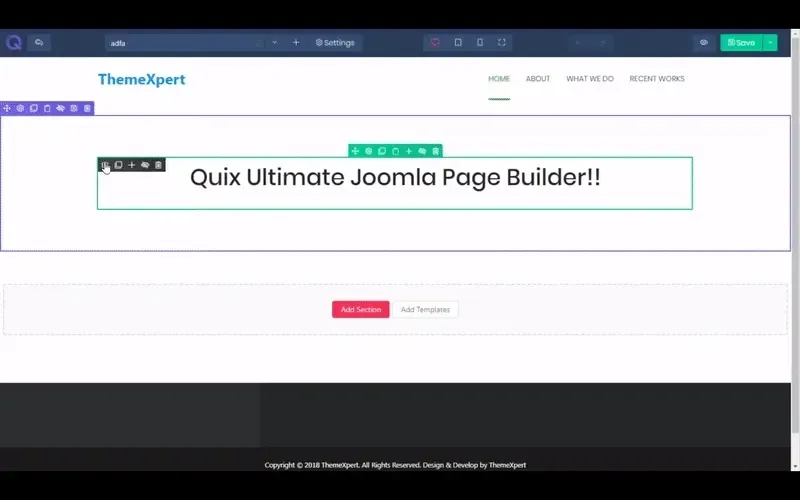
Task: Click the Copyright 2018 ThemeXpert footer text
Action: point(395,465)
